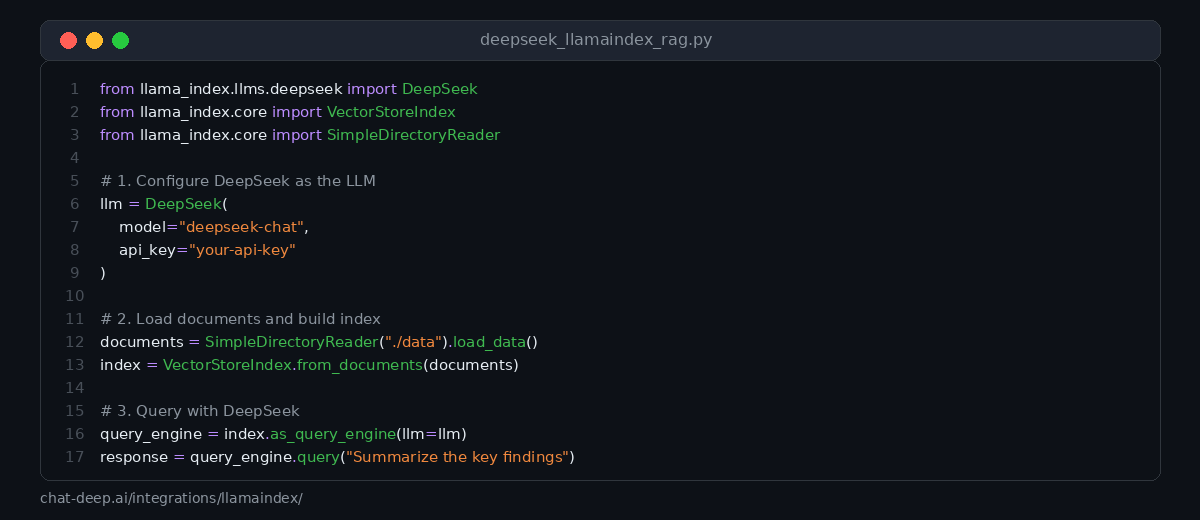The height and width of the screenshot is (520, 1200).
Task: Click 'index' variable at start of line 13
Action: tap(121, 365)
